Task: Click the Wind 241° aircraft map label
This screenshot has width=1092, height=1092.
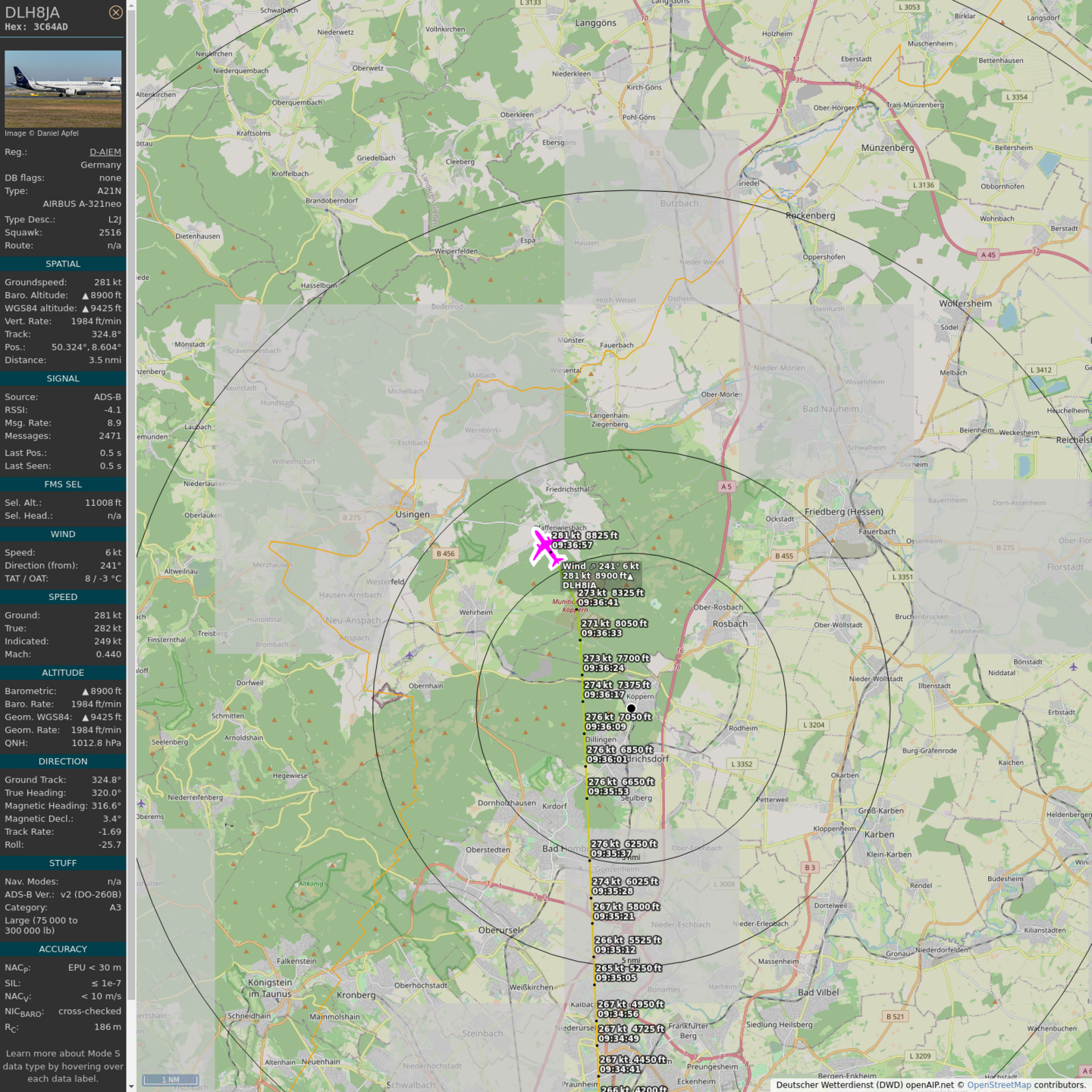Action: [x=601, y=566]
